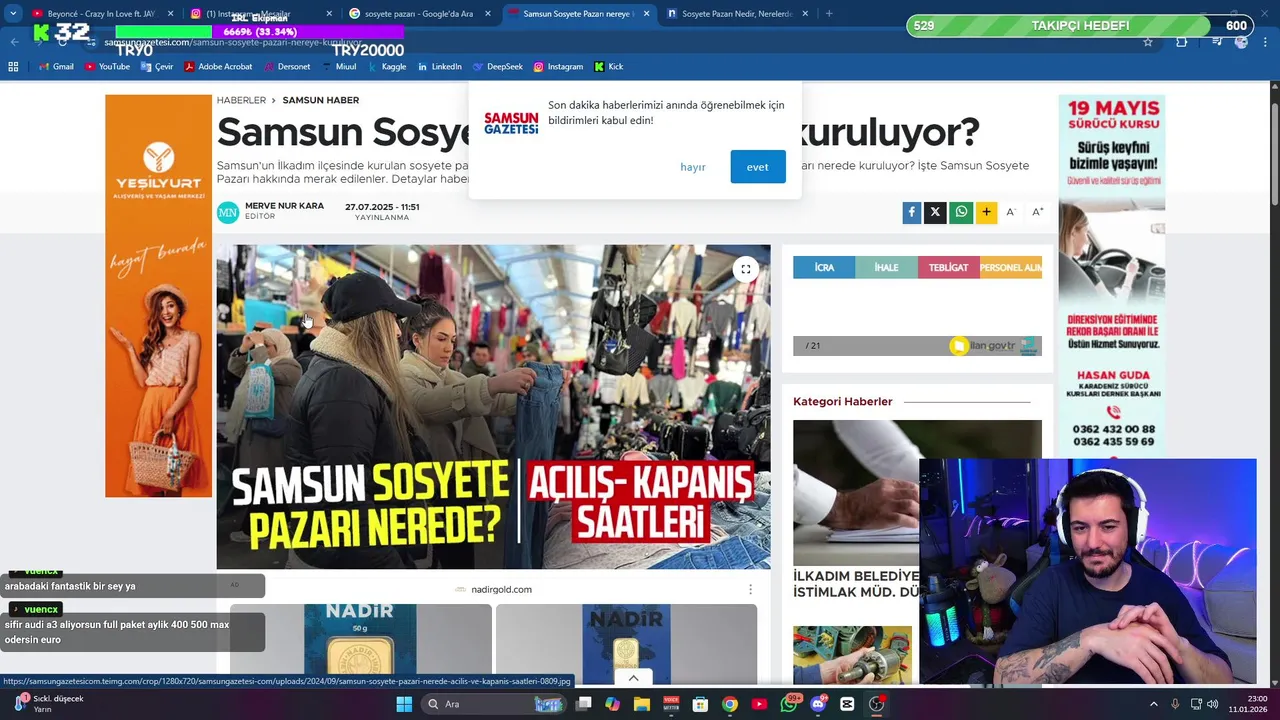Open the LinkedIn bookmark
Screen dimensions: 1280x720
[440, 67]
